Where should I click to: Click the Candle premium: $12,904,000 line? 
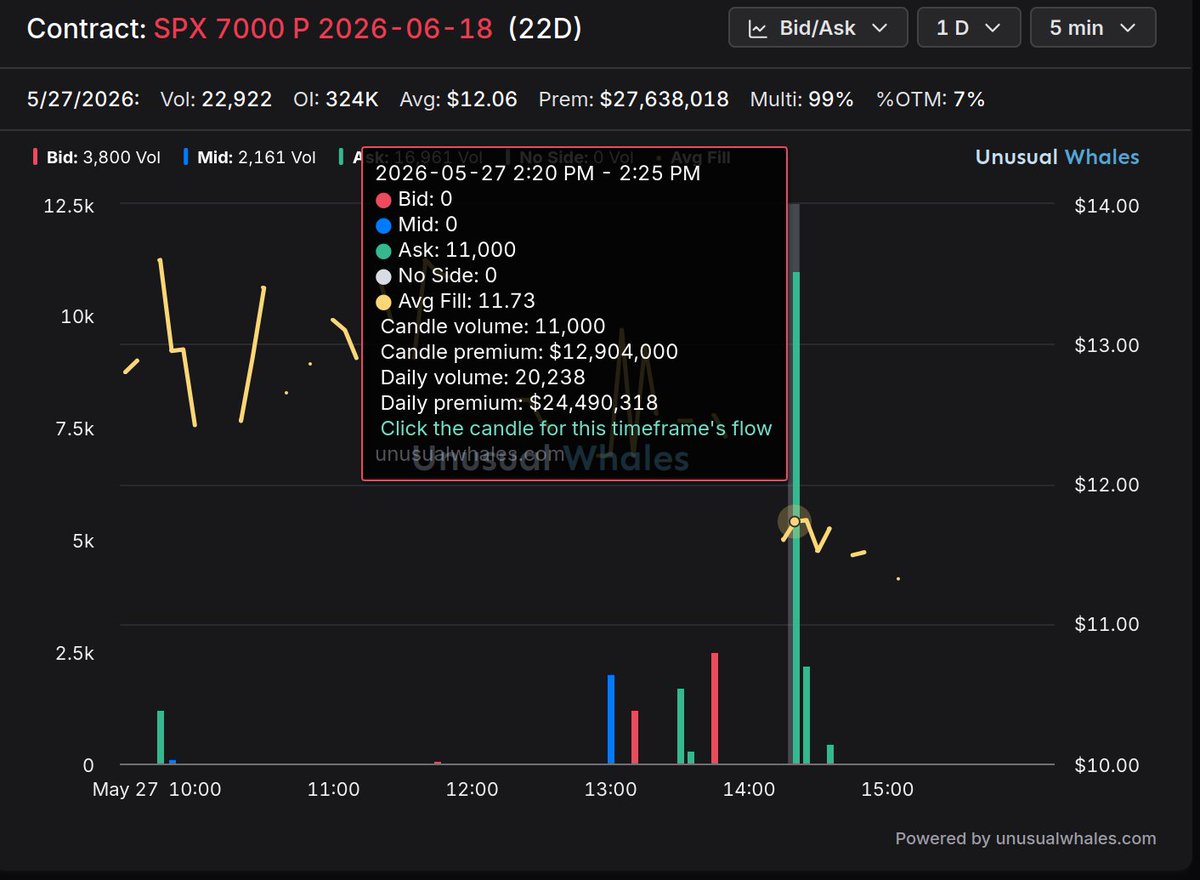(529, 352)
